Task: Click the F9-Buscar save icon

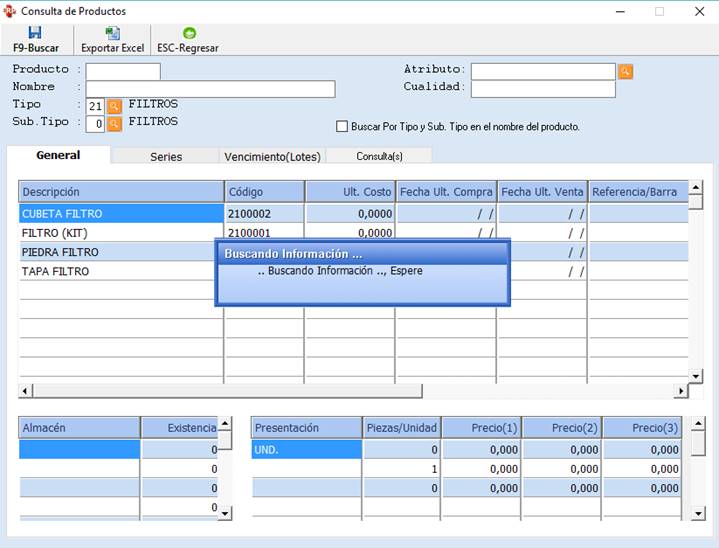Action: point(35,33)
